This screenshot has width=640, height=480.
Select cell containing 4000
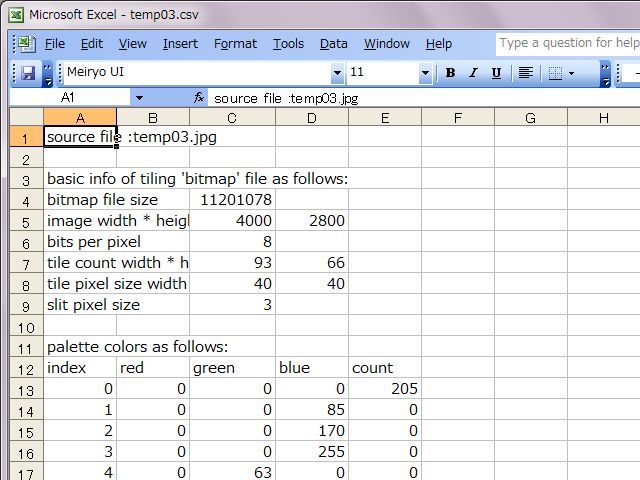[232, 221]
